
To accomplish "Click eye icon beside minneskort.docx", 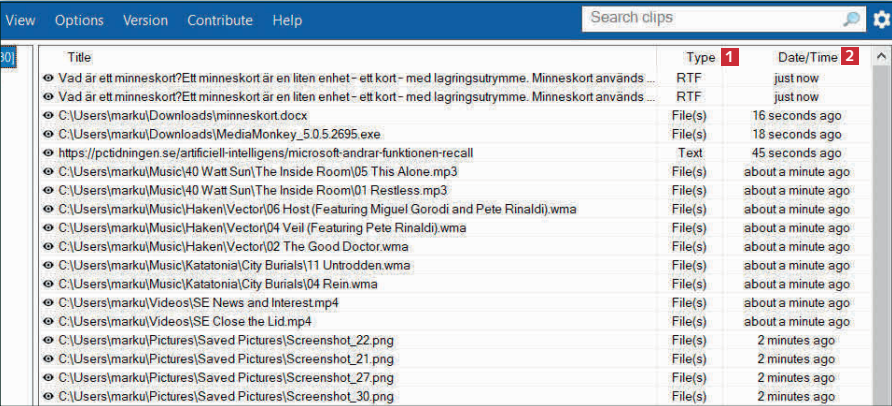I will point(48,115).
